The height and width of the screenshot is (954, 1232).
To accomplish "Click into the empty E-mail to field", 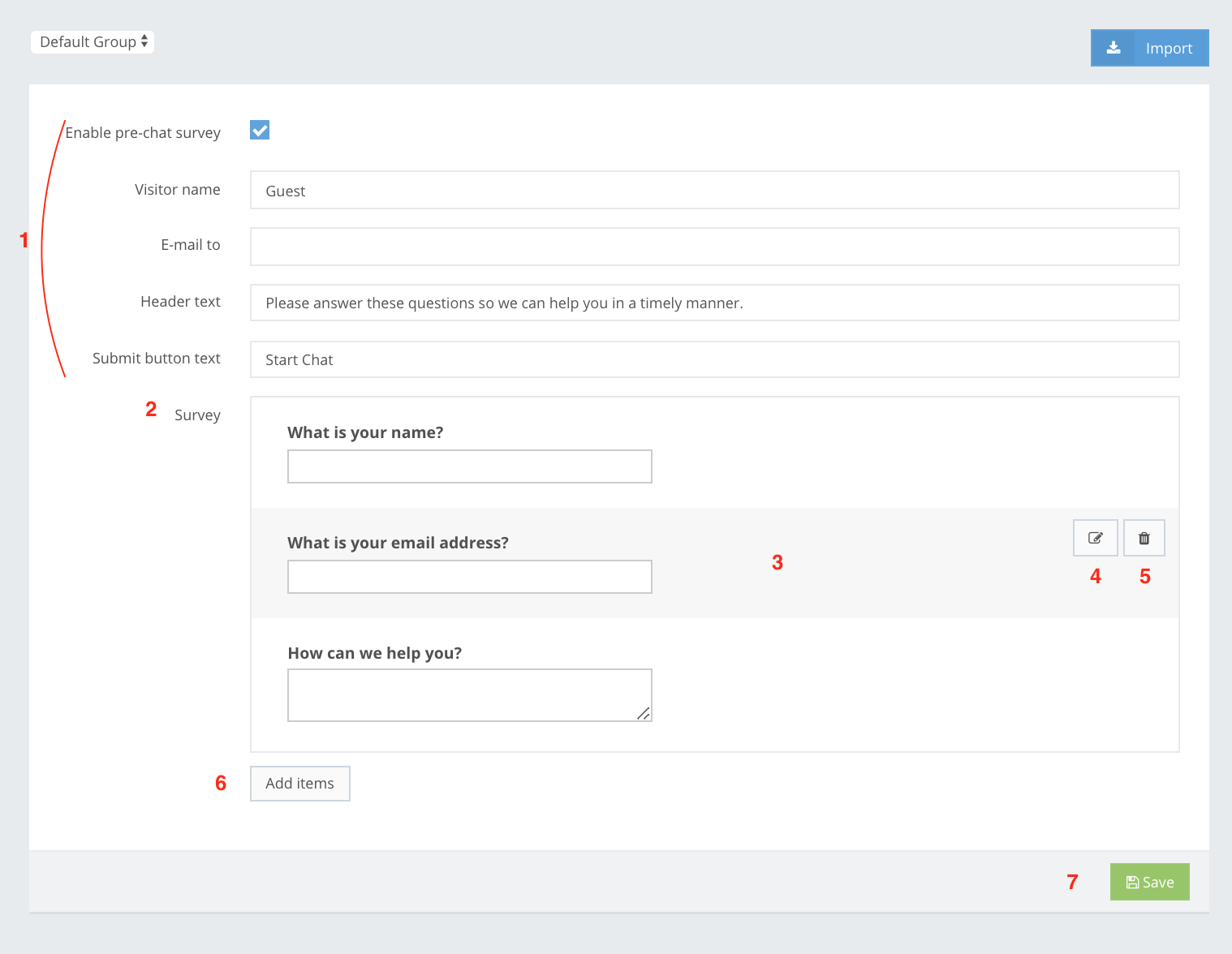I will [x=713, y=247].
